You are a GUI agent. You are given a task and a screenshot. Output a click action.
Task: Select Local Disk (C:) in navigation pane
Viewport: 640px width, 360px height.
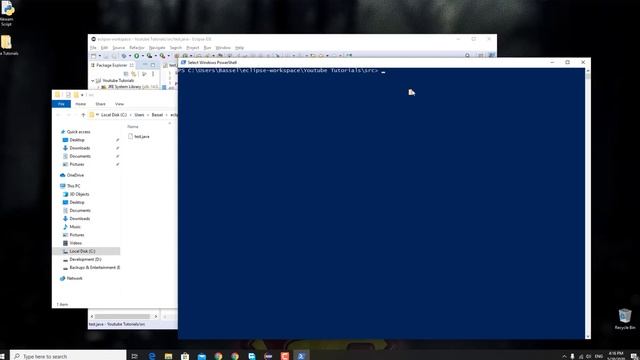coord(87,251)
